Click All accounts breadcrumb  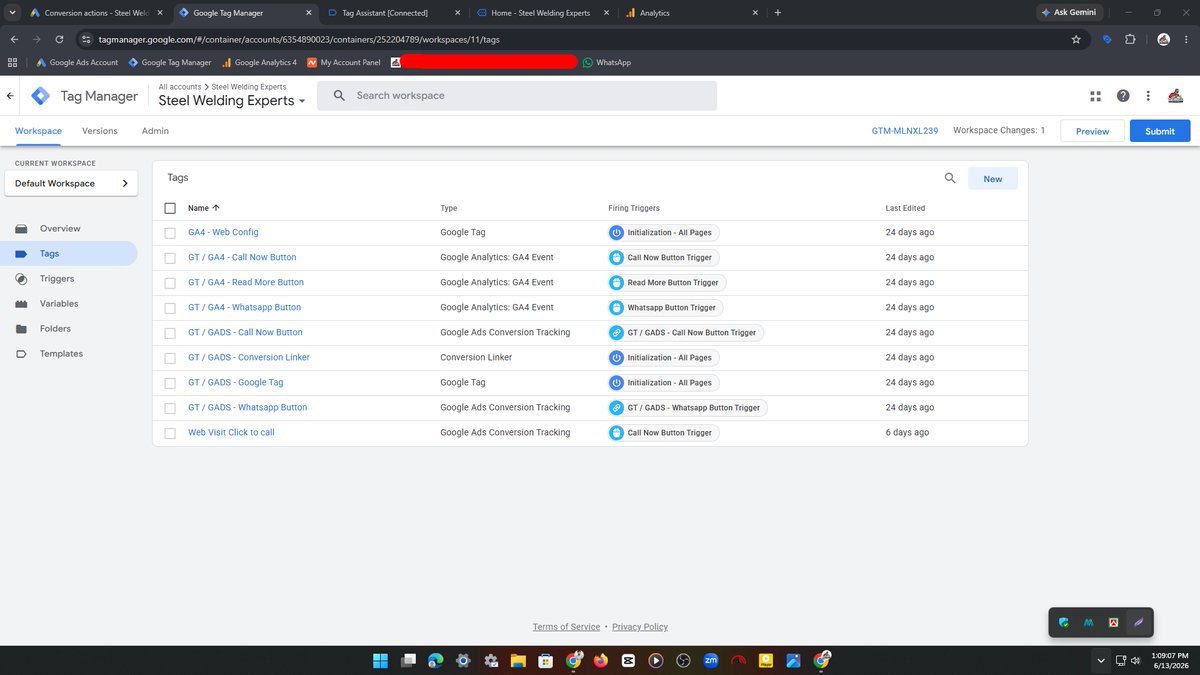(179, 87)
